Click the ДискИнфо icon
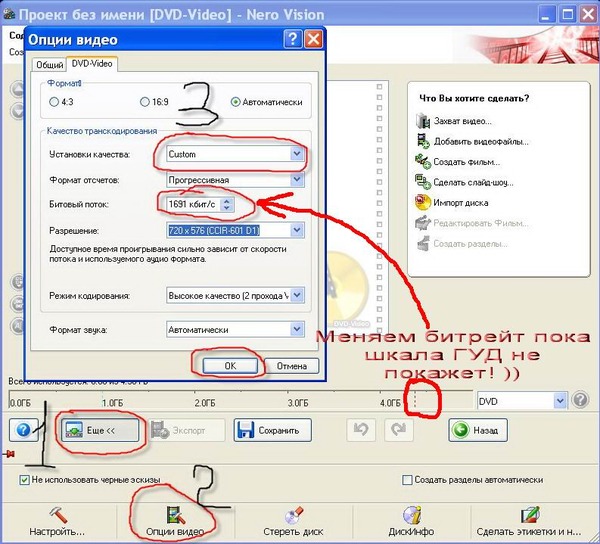 [412, 515]
